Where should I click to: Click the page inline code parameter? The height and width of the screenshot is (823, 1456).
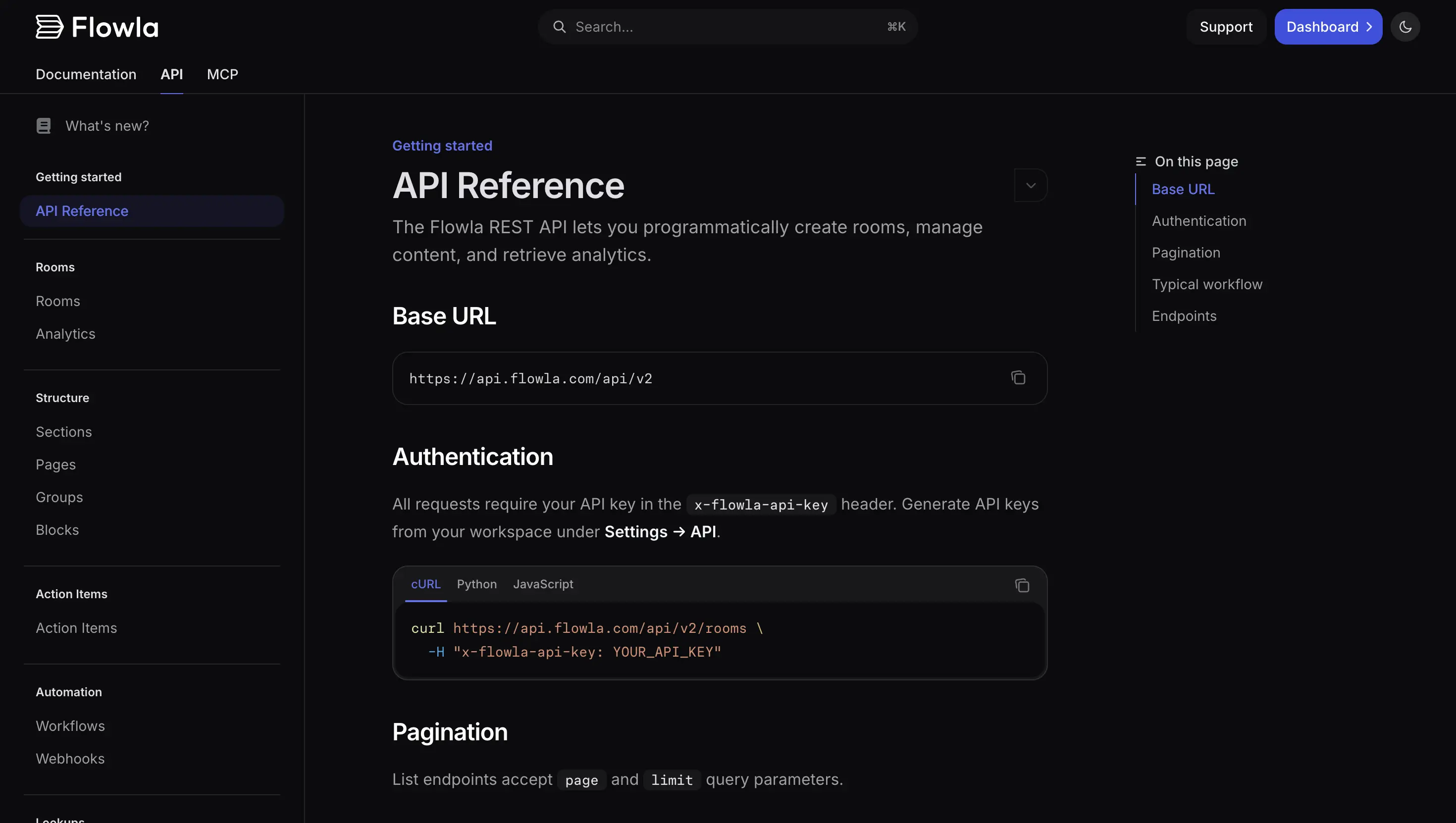coord(581,779)
